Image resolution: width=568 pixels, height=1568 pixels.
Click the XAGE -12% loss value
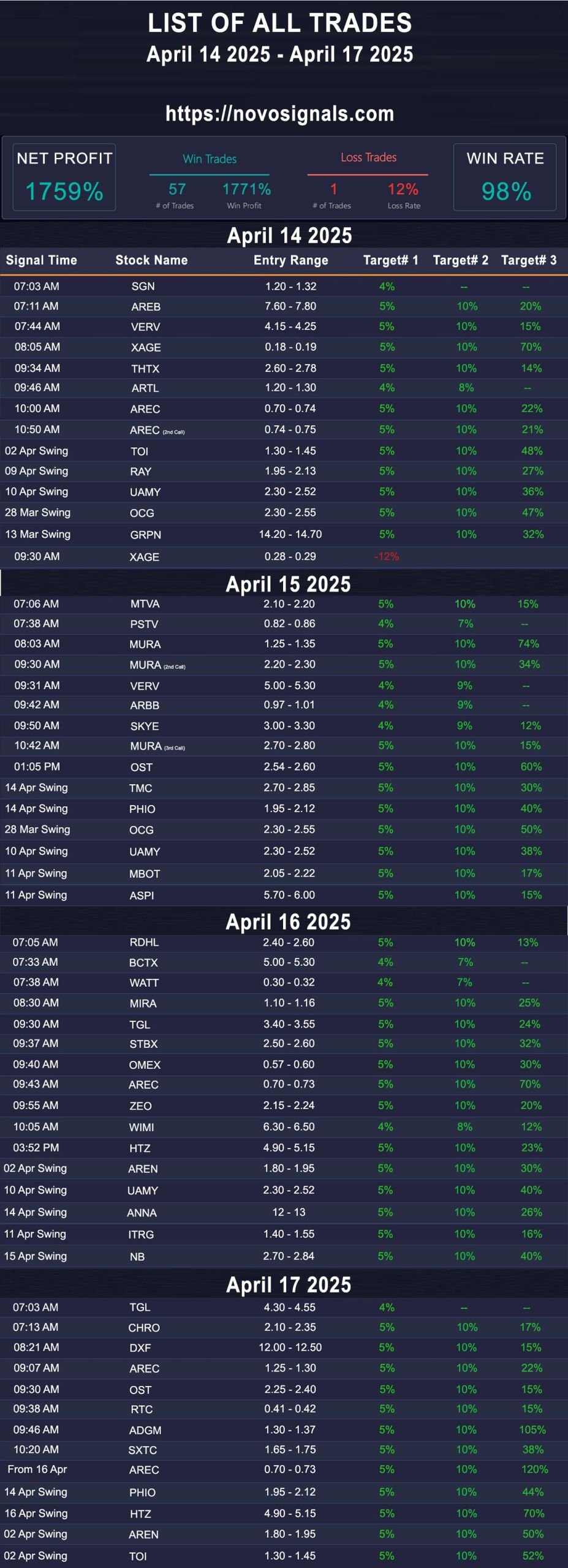[387, 557]
